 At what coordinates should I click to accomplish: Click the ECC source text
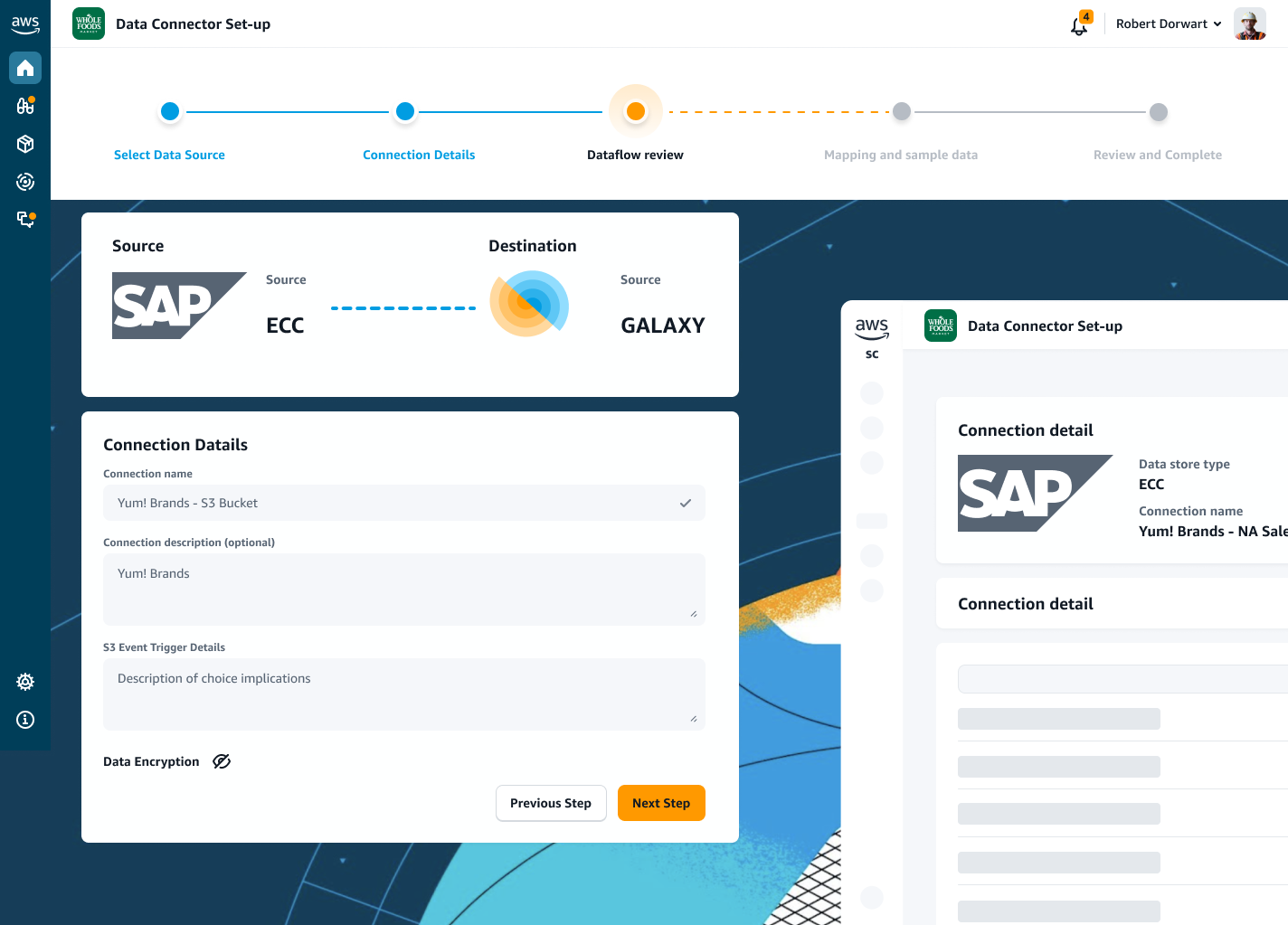click(285, 326)
